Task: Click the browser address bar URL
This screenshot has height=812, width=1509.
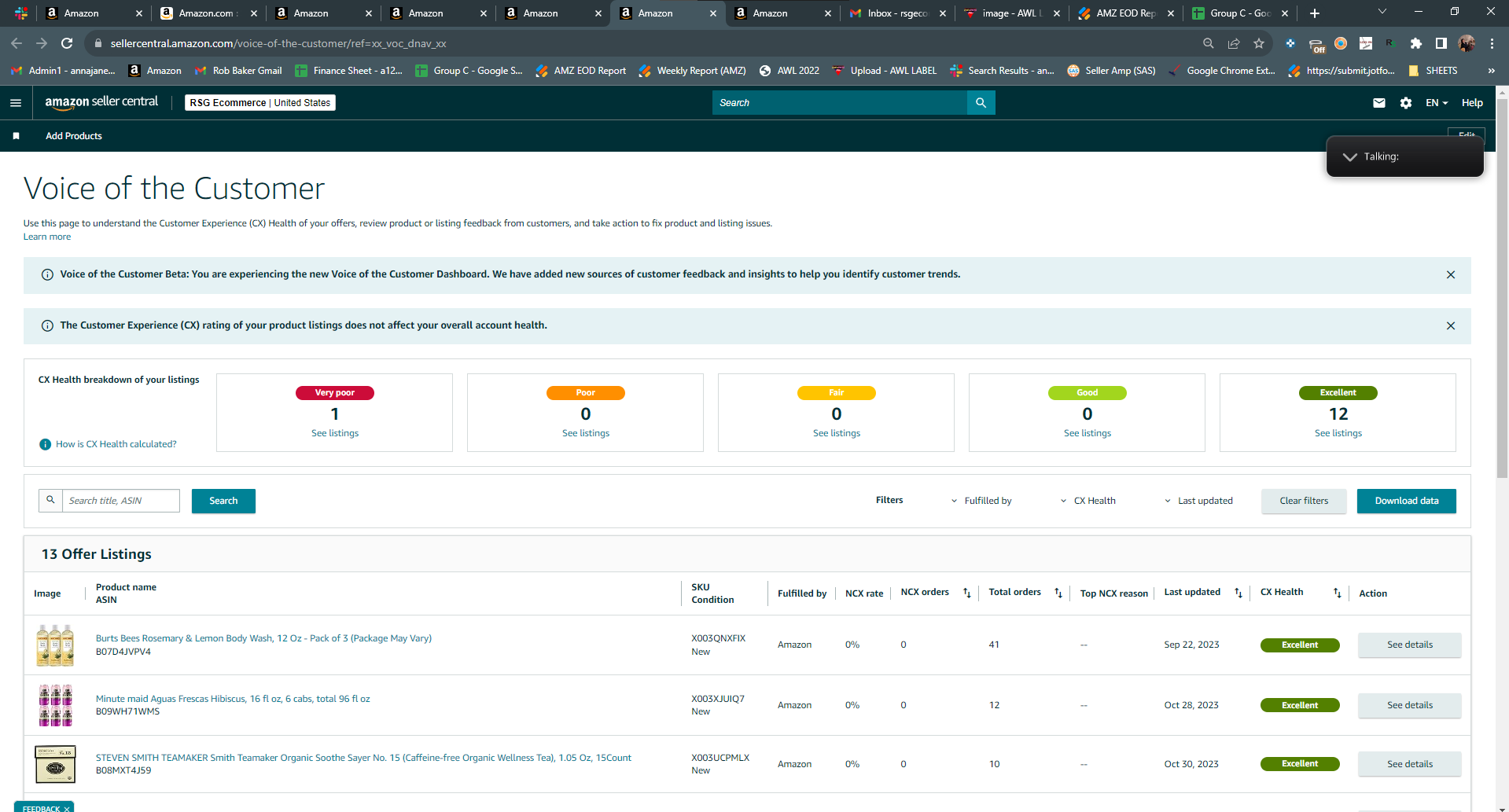Action: 278,43
